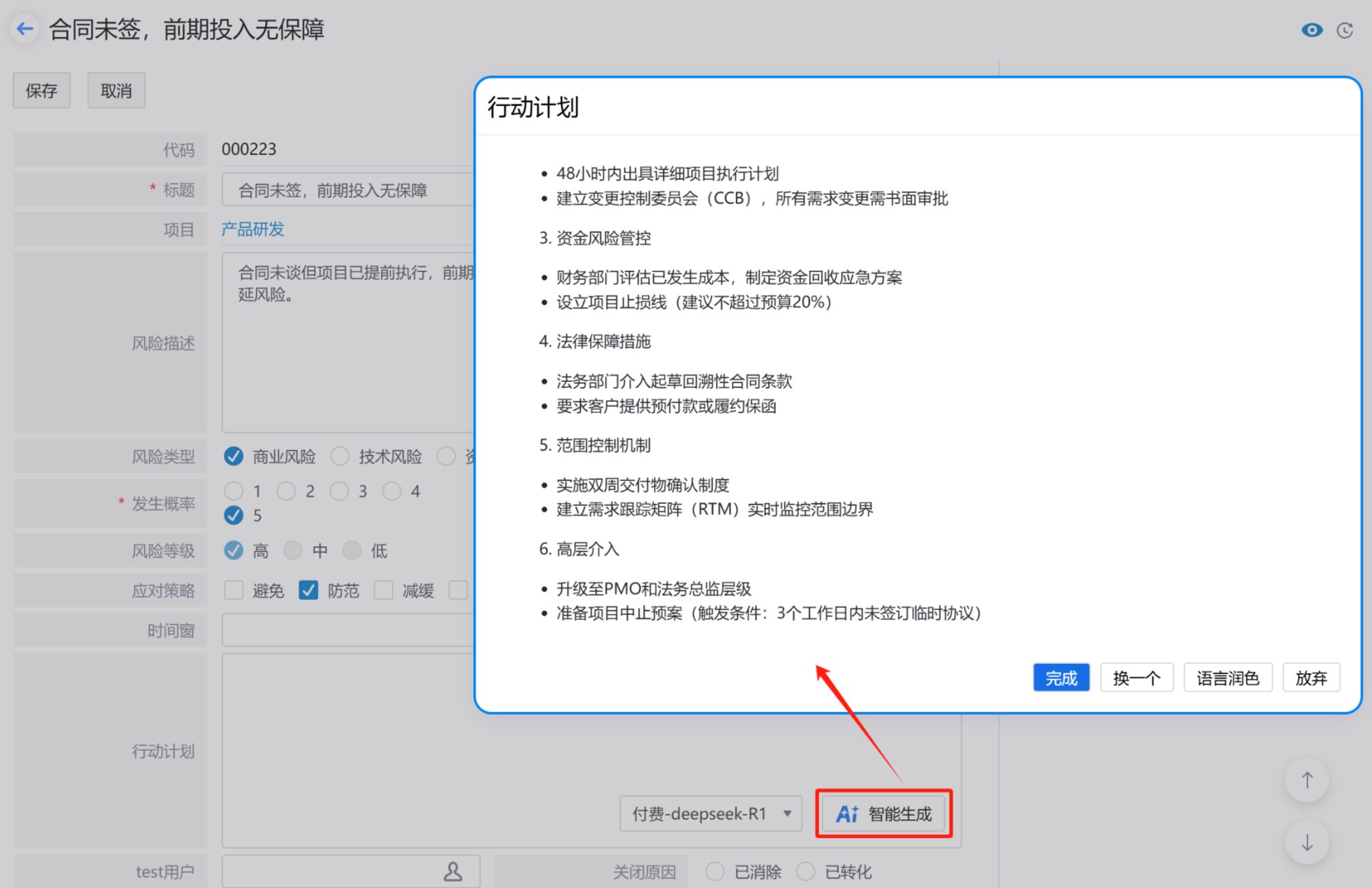Click the user picker person icon
The width and height of the screenshot is (1372, 888).
pyautogui.click(x=453, y=871)
